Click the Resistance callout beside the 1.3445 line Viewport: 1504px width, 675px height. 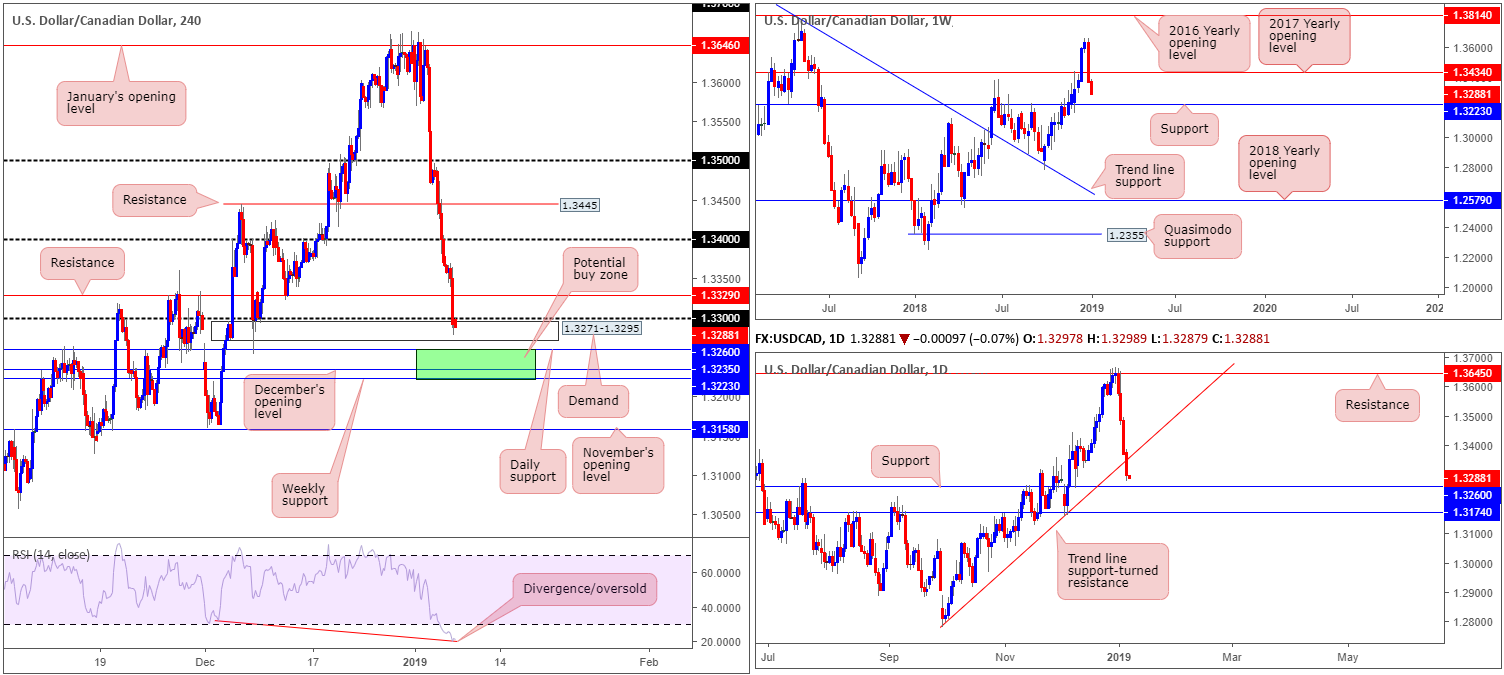click(156, 199)
